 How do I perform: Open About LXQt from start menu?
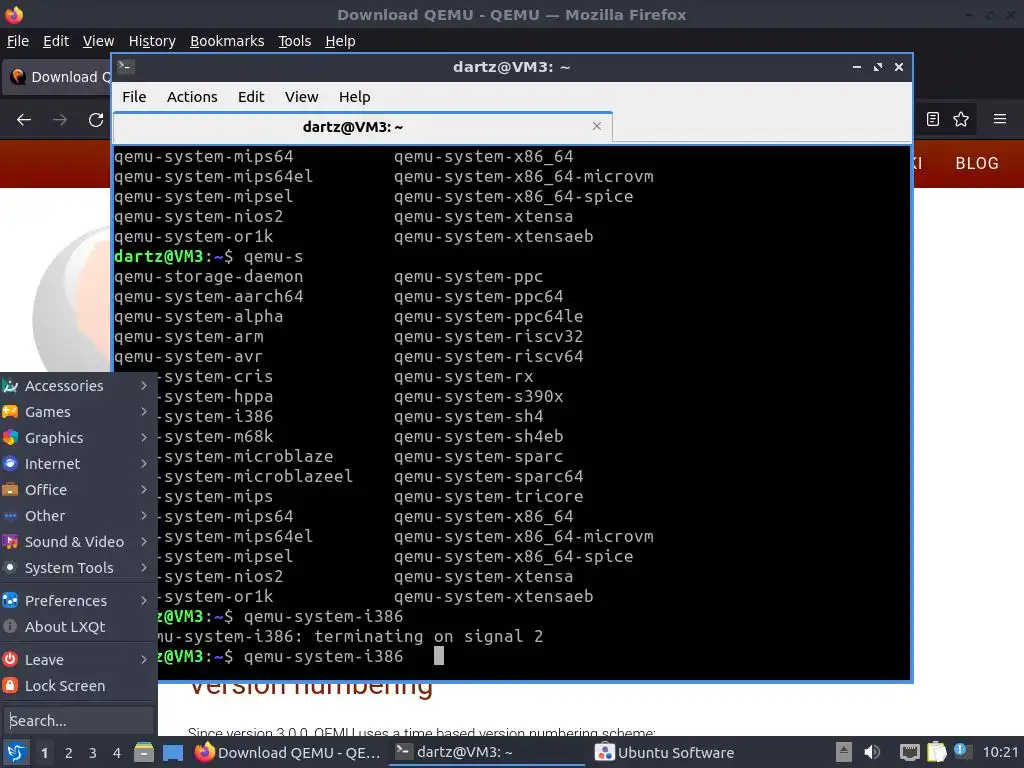coord(76,627)
